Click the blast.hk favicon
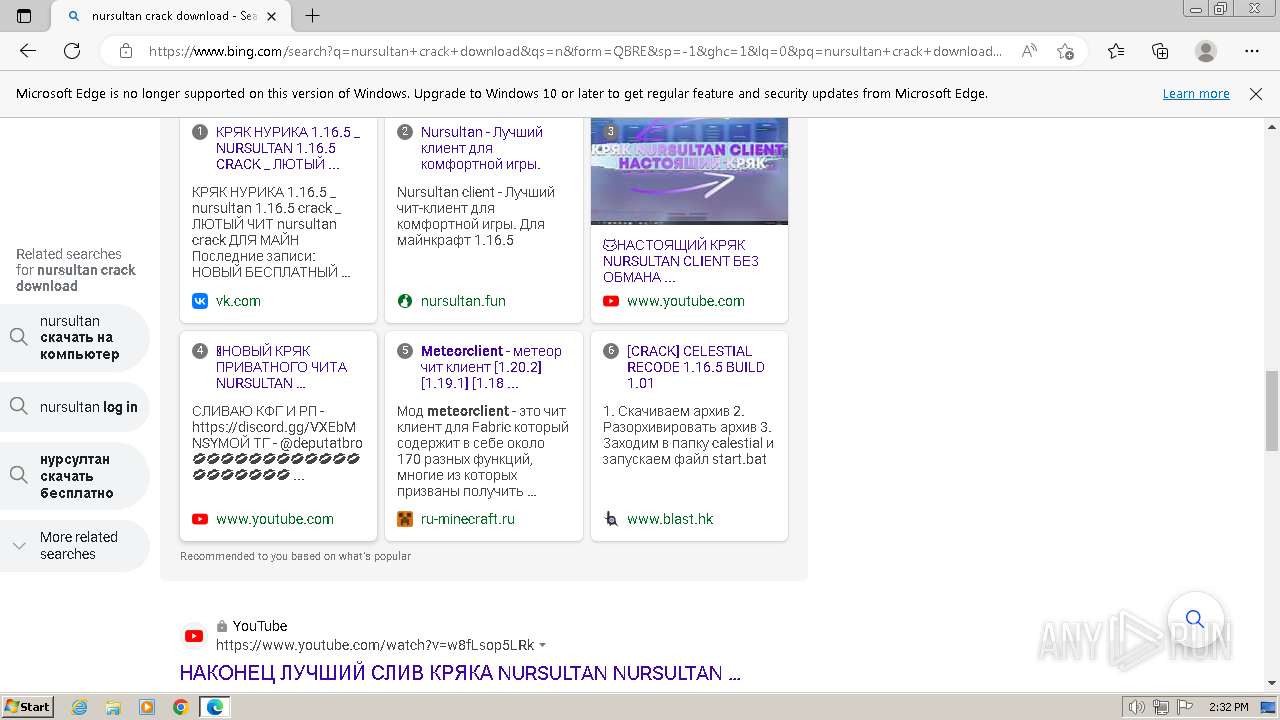 (x=611, y=519)
